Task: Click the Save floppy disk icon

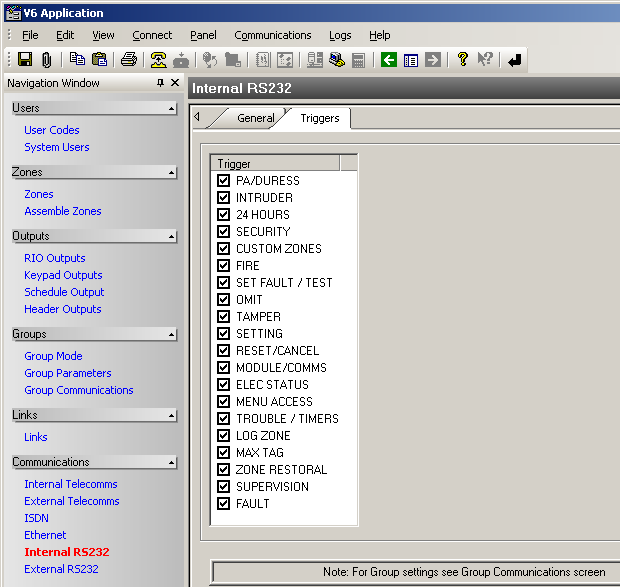Action: click(x=25, y=60)
